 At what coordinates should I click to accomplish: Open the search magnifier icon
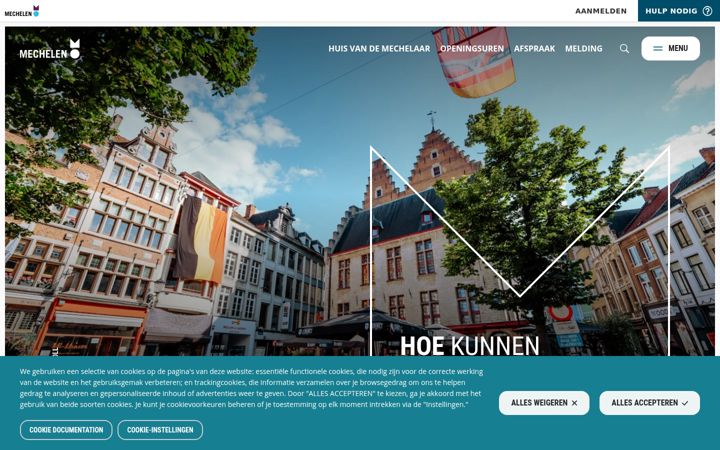tap(624, 48)
